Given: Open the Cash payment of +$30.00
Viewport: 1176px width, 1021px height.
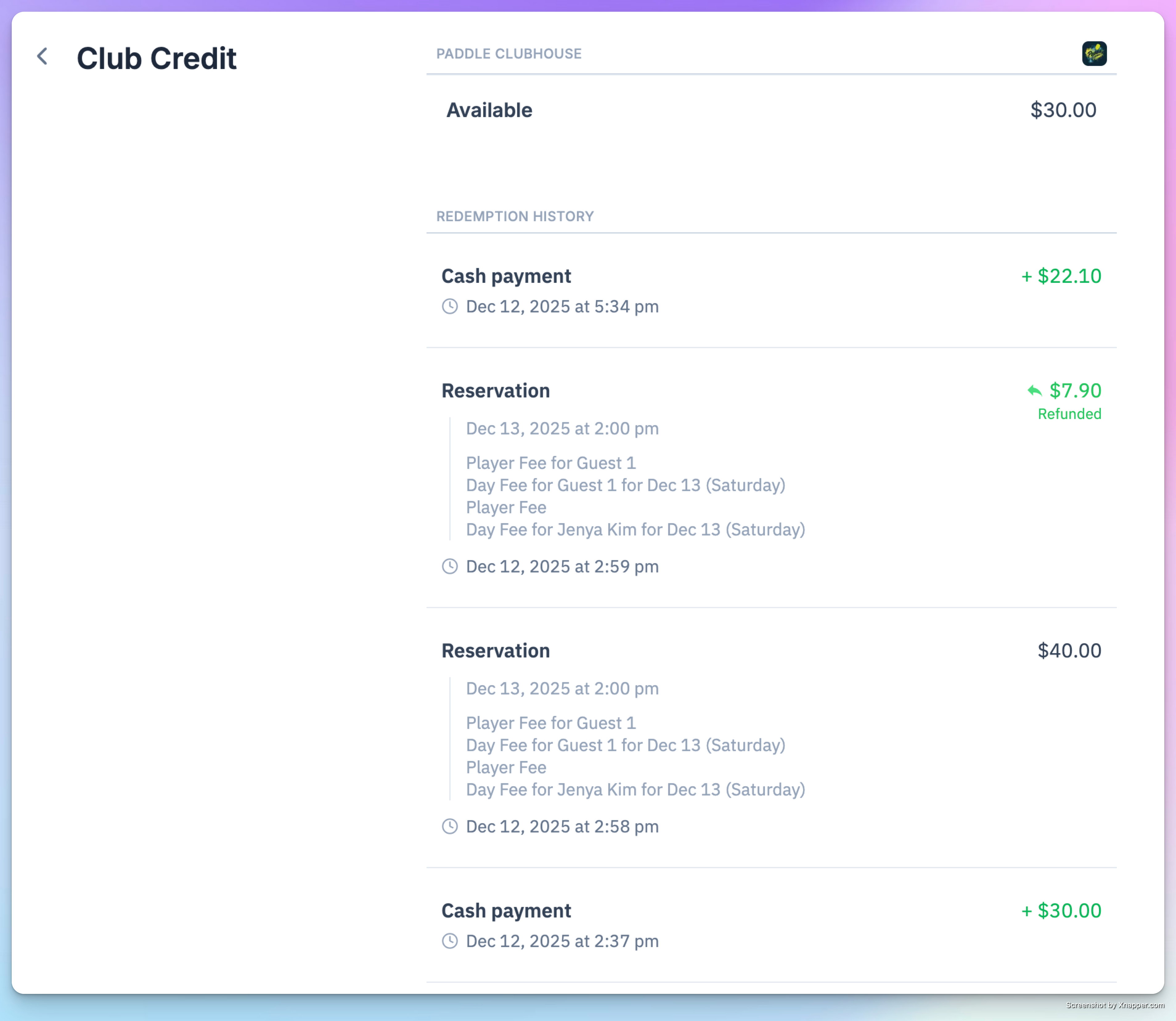Looking at the screenshot, I should click(771, 925).
